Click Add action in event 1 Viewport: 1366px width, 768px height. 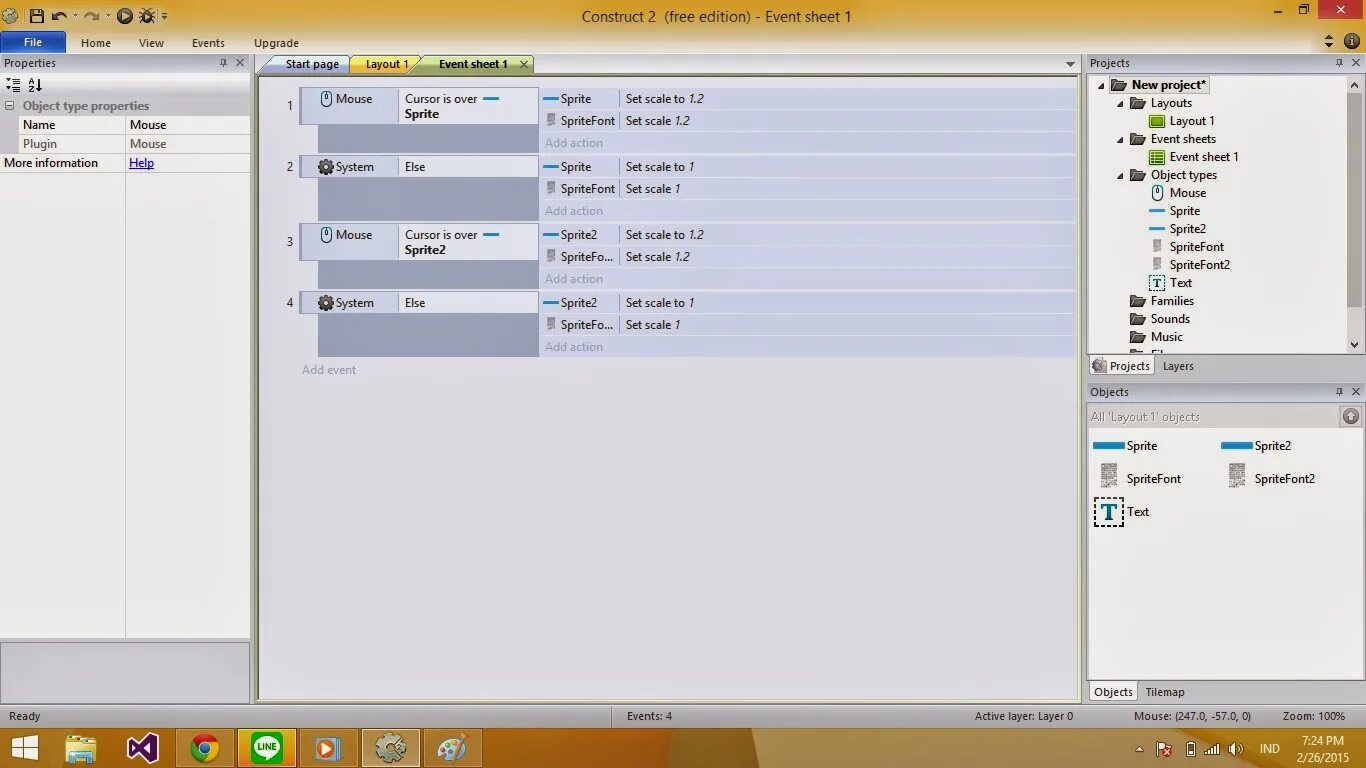point(574,143)
